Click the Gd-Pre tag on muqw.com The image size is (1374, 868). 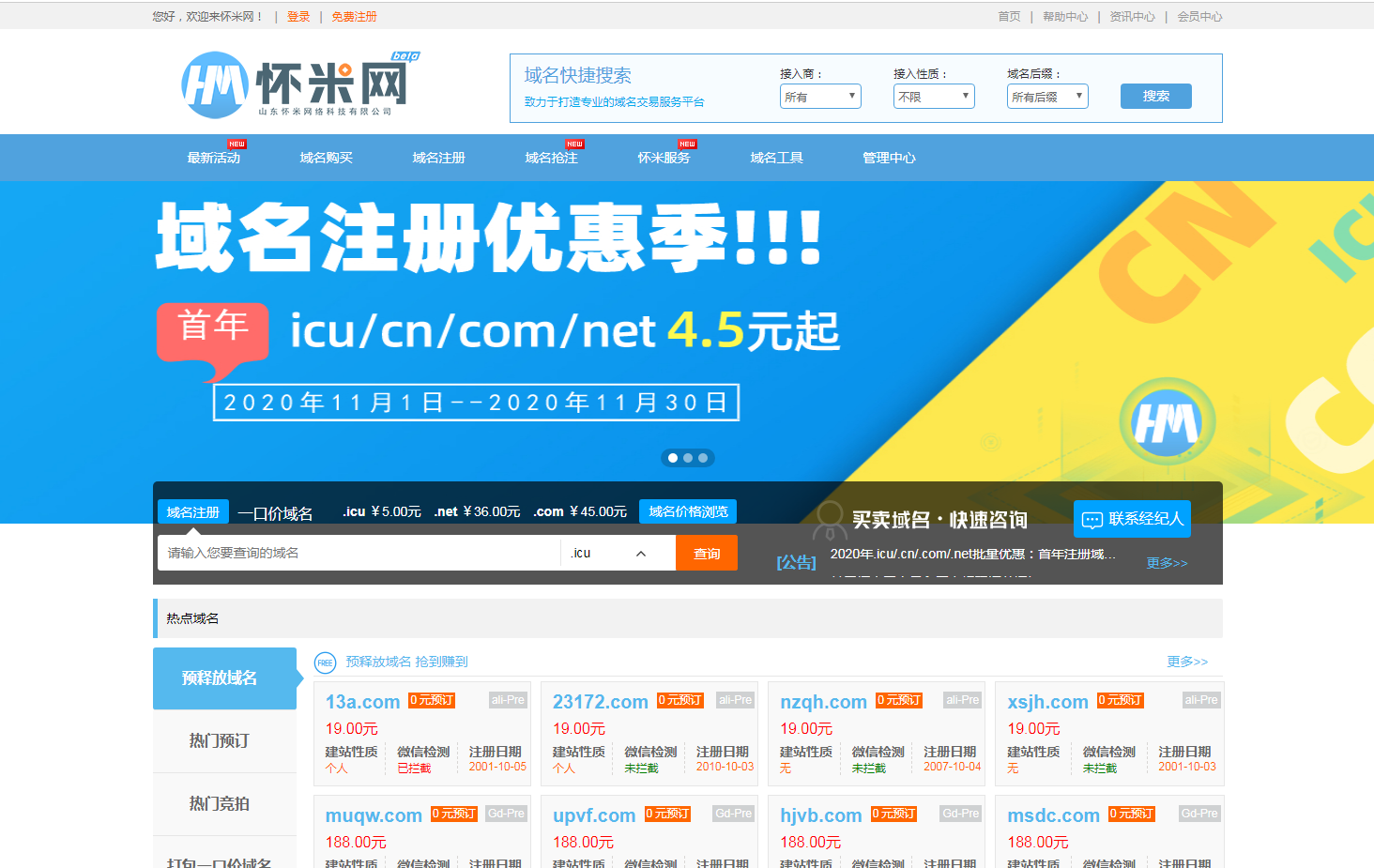(507, 814)
